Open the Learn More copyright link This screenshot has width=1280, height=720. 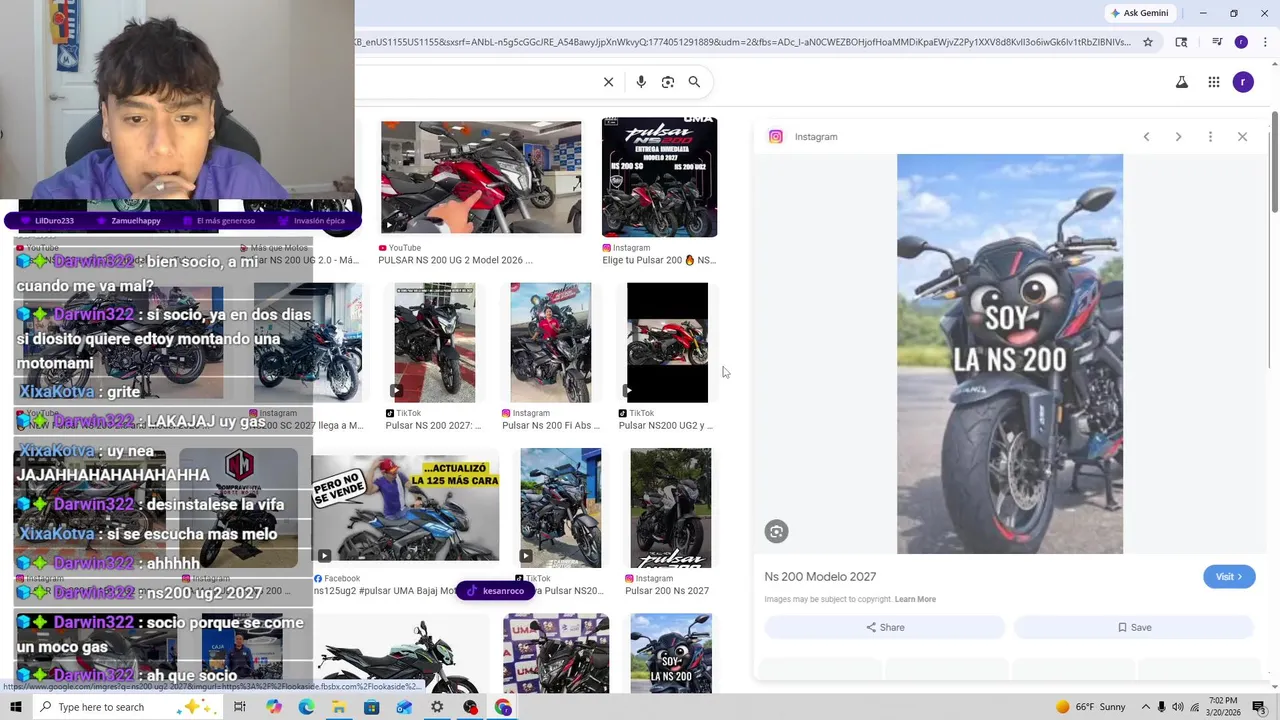coord(915,599)
